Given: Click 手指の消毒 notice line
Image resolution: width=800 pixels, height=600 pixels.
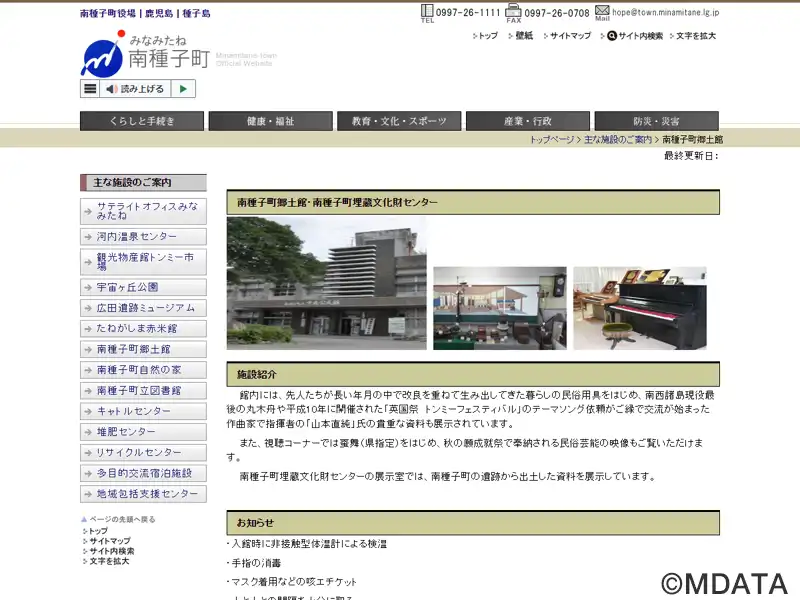Looking at the screenshot, I should point(255,563).
